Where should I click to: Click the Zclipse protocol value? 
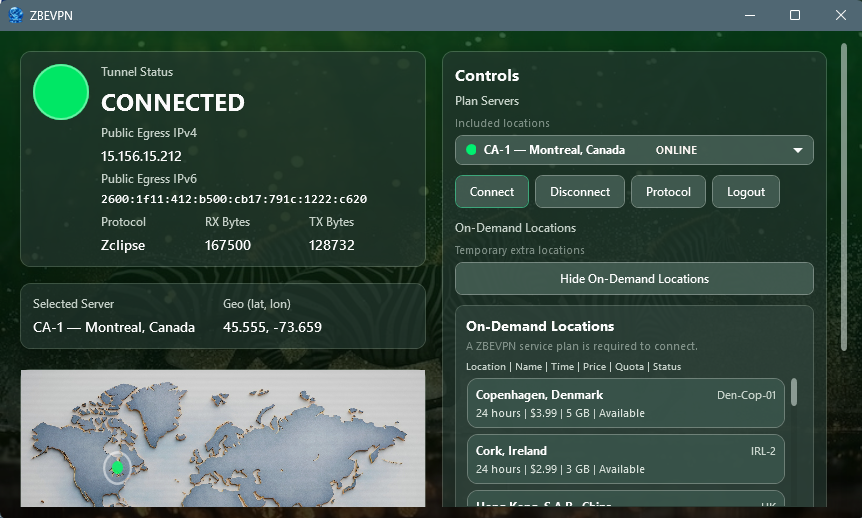coord(123,245)
